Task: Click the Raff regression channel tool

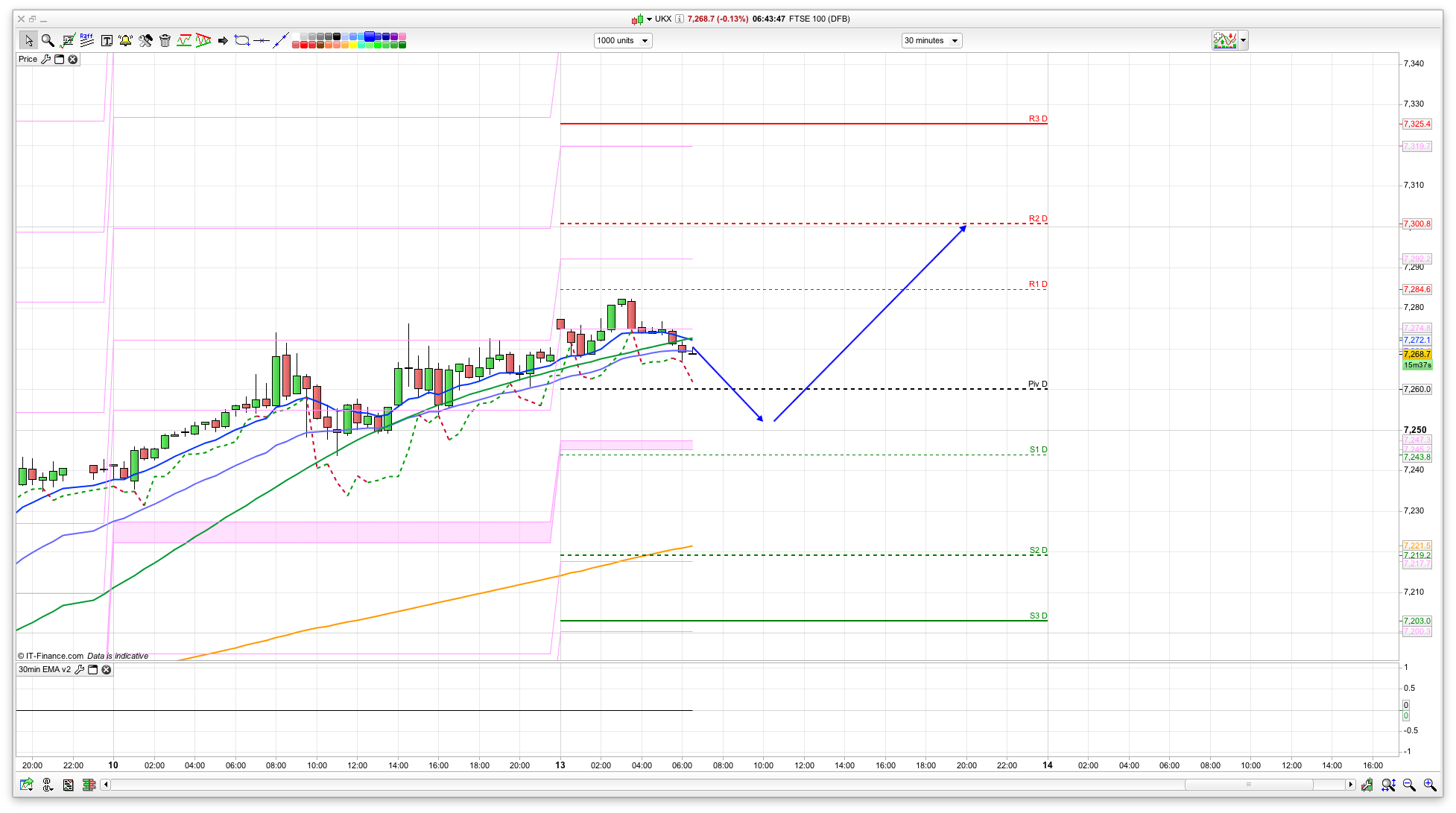Action: 86,40
